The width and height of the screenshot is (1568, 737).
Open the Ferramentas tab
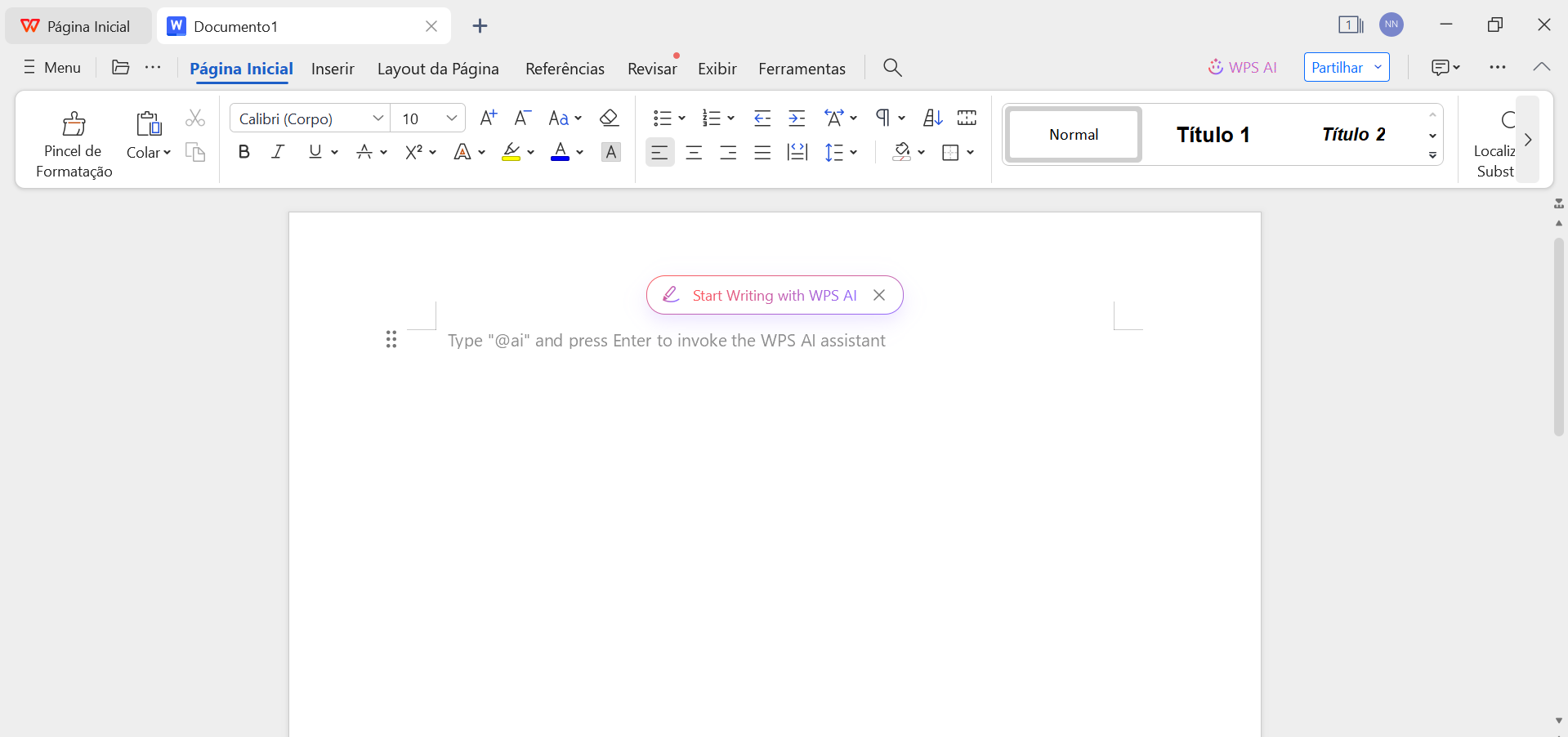802,69
